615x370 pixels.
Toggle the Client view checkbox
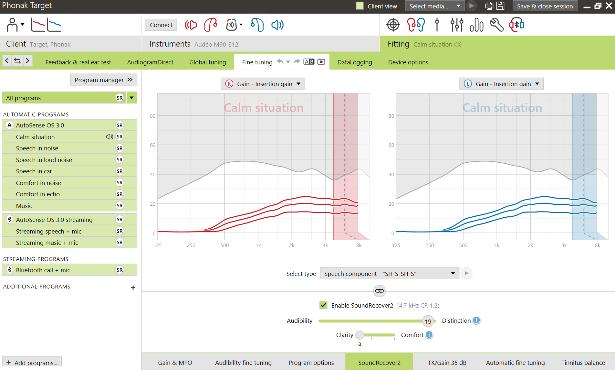coord(360,6)
